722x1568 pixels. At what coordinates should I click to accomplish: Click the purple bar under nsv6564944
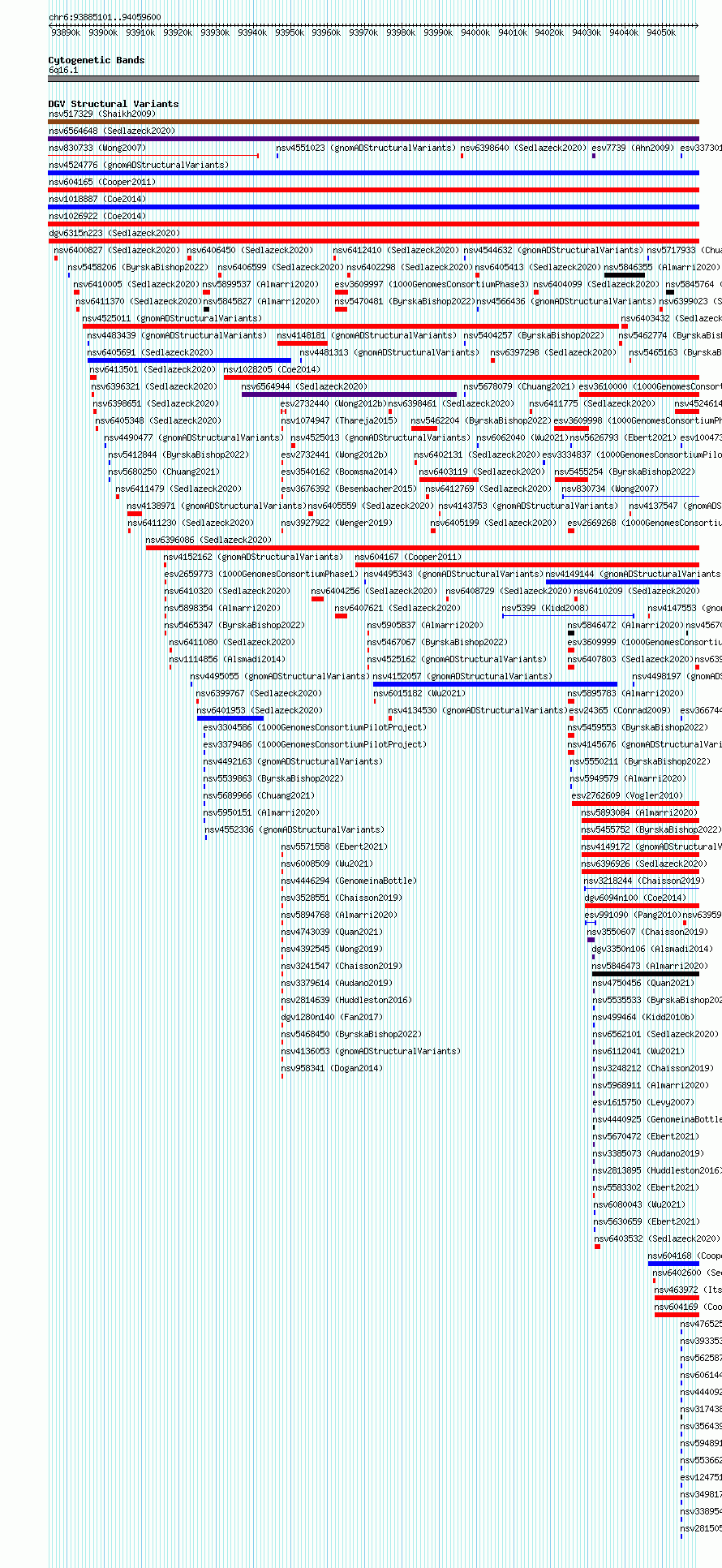[x=349, y=394]
